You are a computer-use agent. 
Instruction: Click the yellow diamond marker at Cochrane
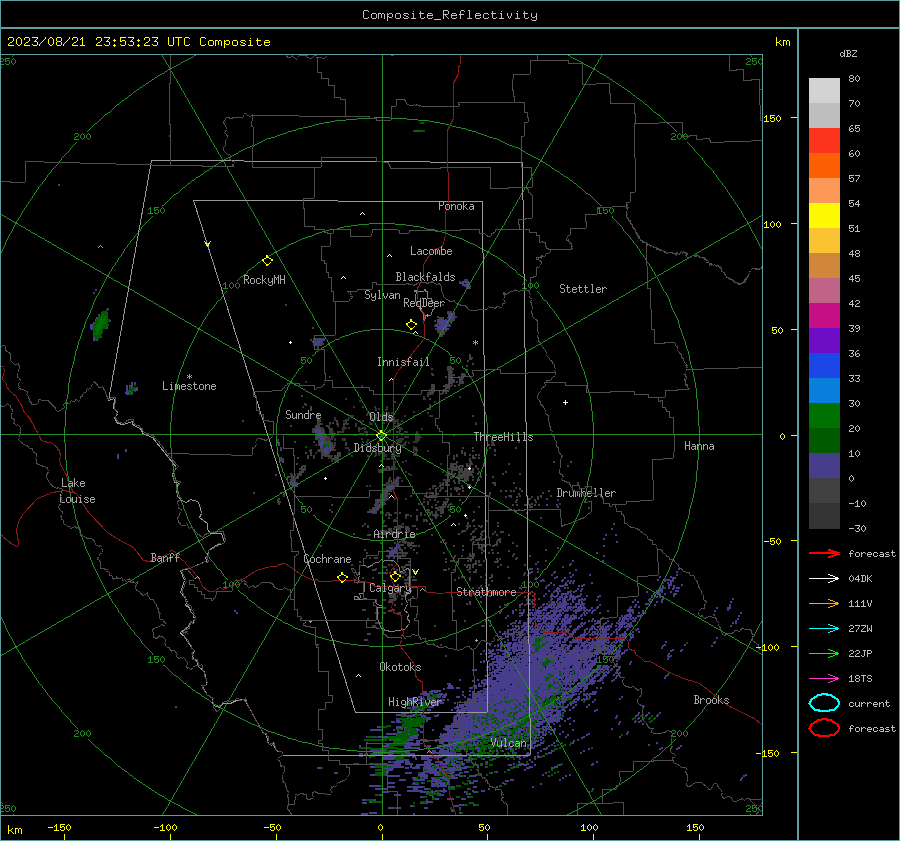point(342,577)
